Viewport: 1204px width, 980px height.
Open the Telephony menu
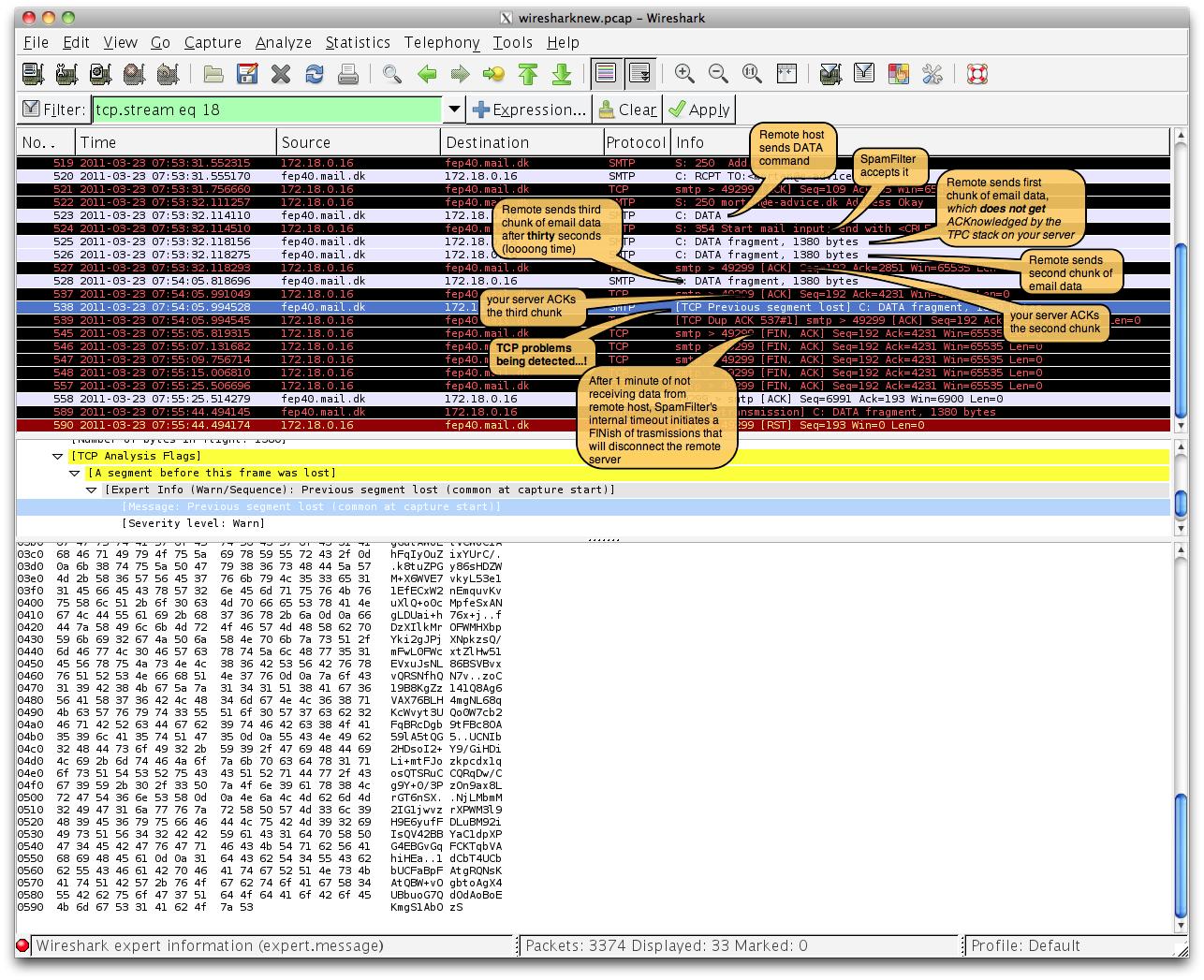[x=442, y=42]
